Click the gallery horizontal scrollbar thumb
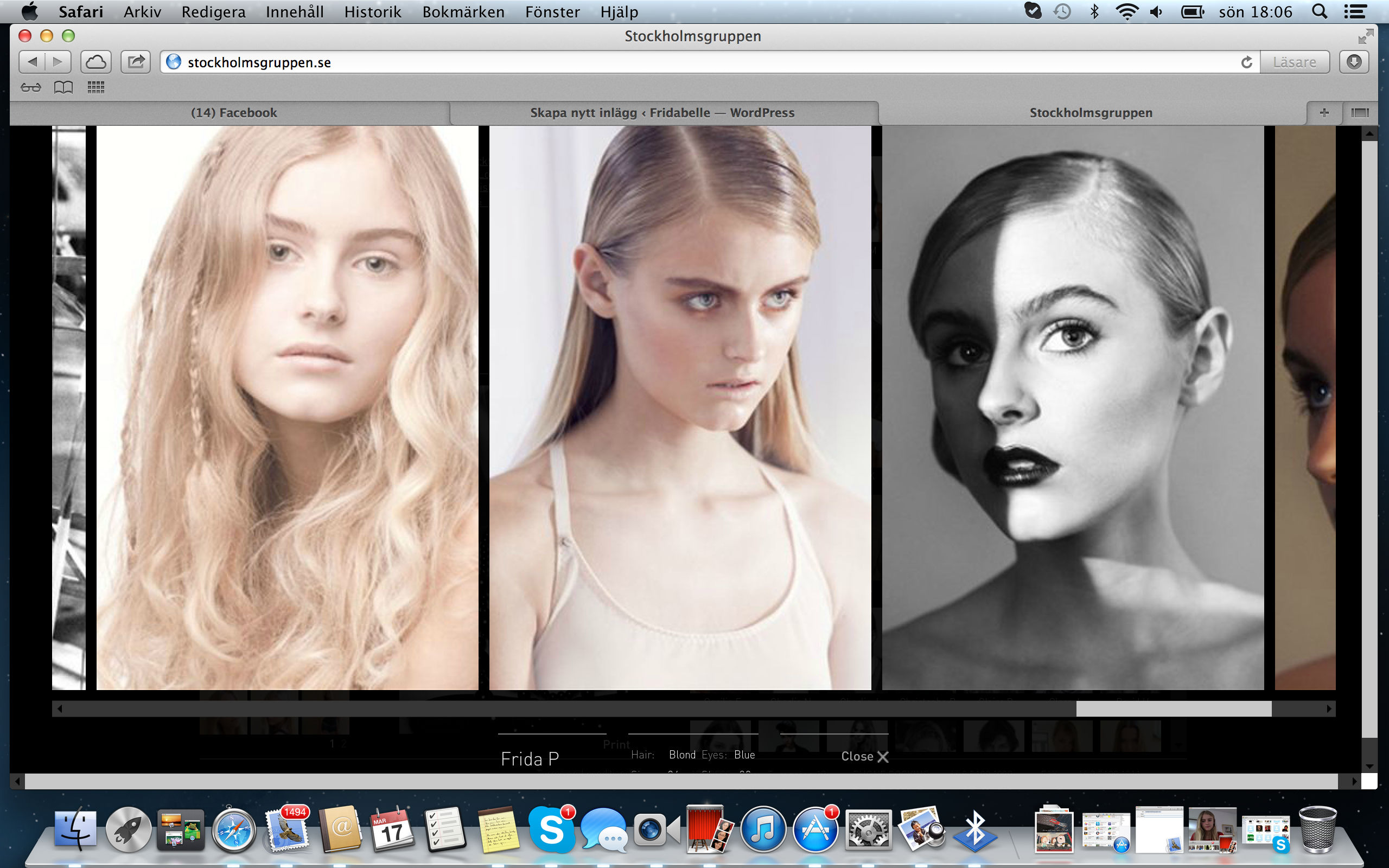 (x=1173, y=709)
